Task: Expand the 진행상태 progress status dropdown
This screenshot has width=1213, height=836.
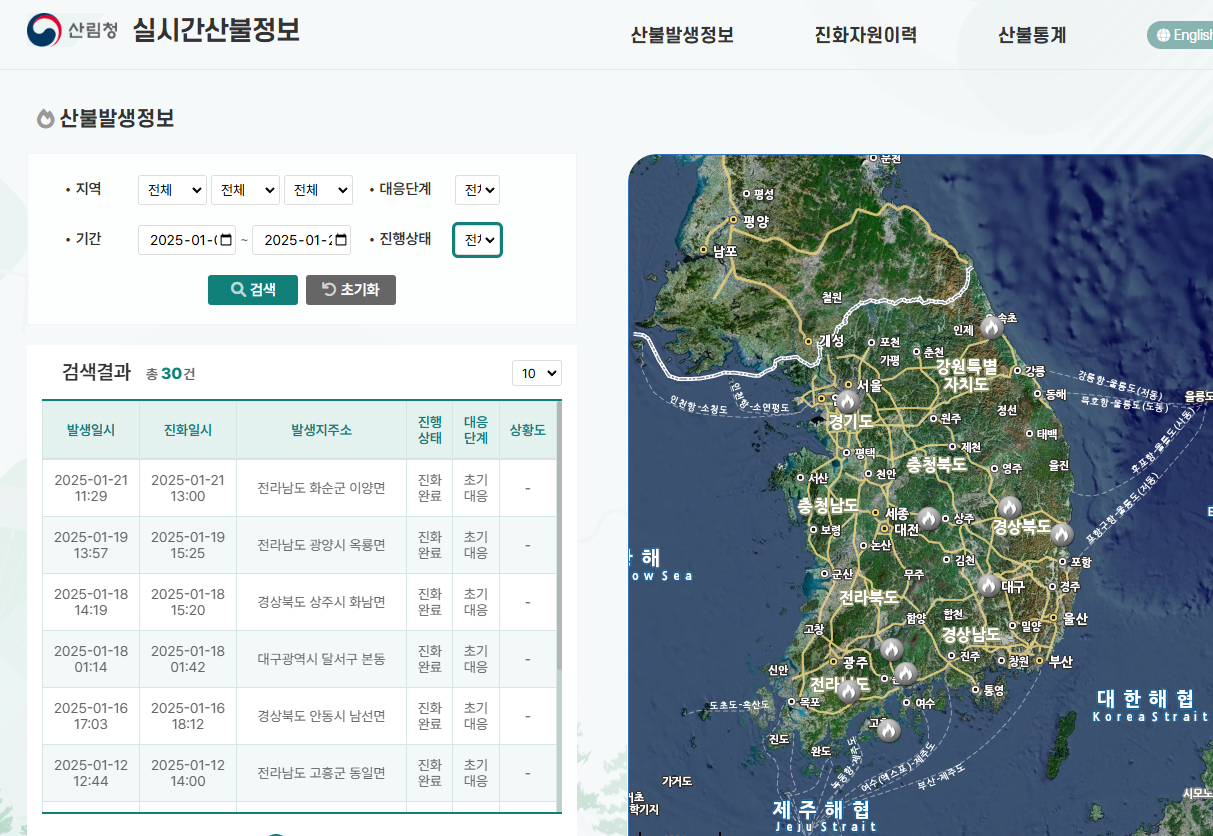Action: [477, 240]
